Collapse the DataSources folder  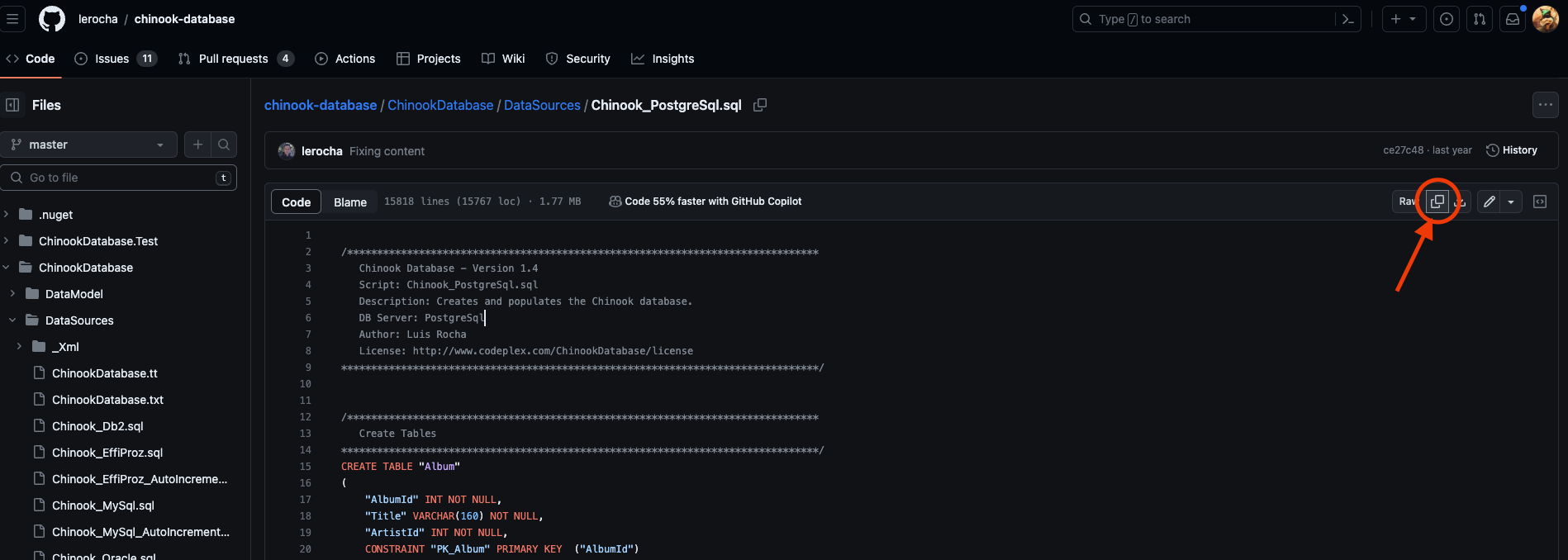[12, 320]
